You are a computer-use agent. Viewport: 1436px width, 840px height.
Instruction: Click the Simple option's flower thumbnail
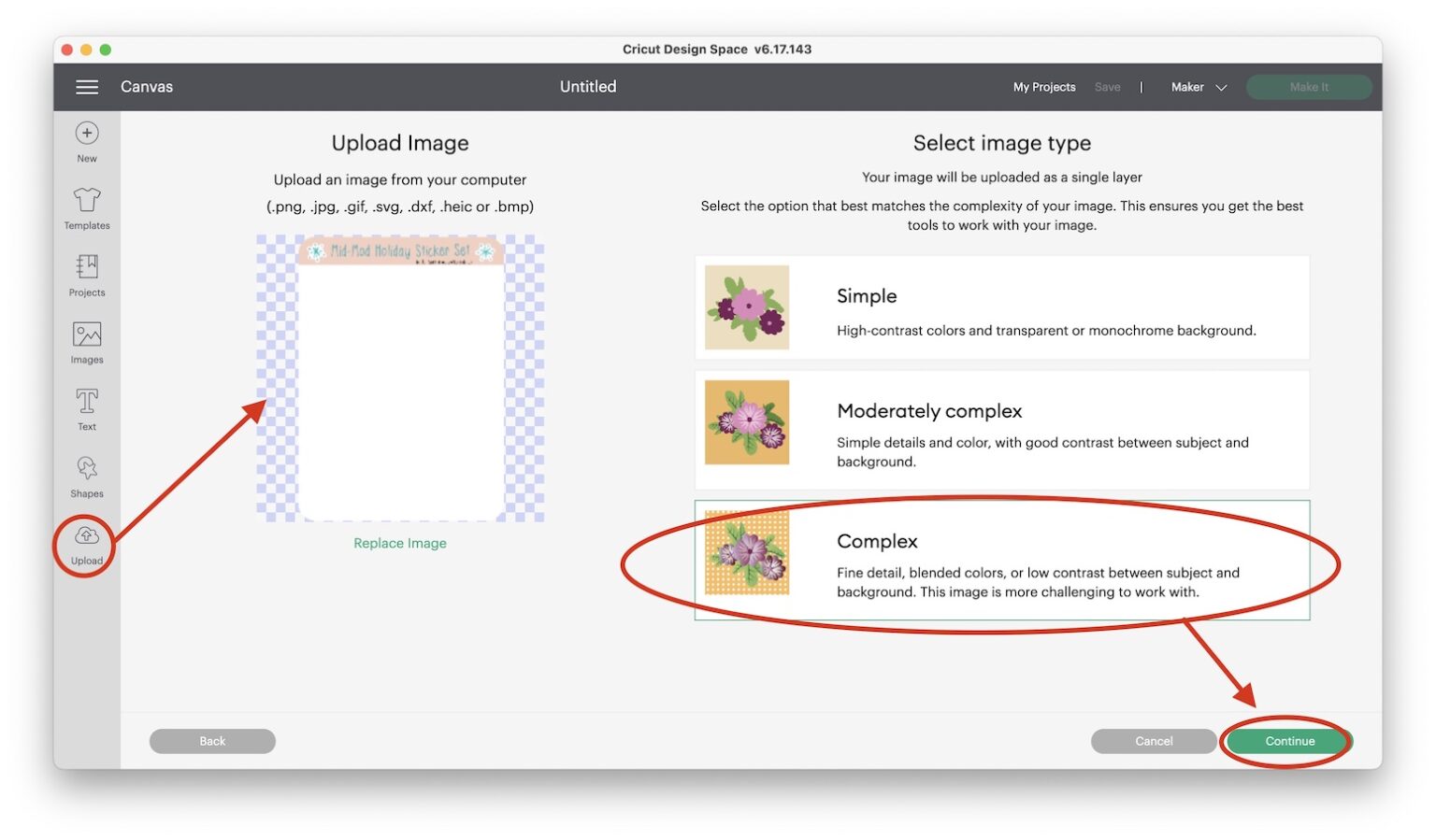tap(746, 307)
